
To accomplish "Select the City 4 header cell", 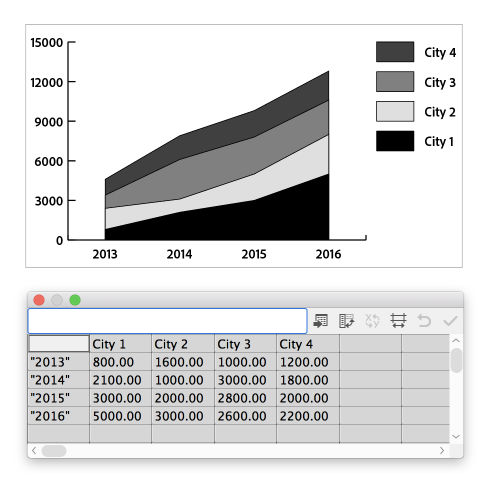I will 308,344.
